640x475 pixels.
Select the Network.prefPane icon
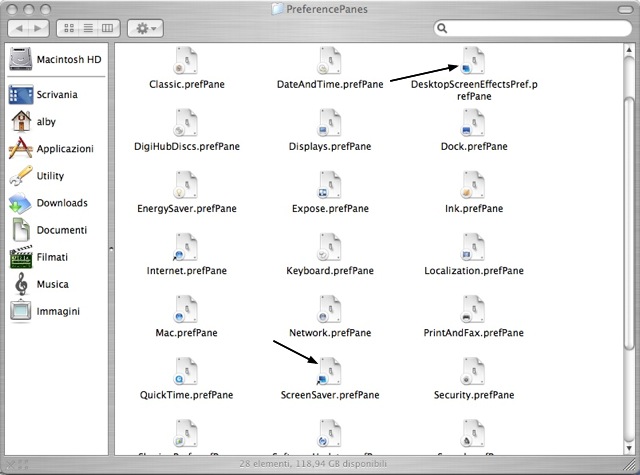330,309
